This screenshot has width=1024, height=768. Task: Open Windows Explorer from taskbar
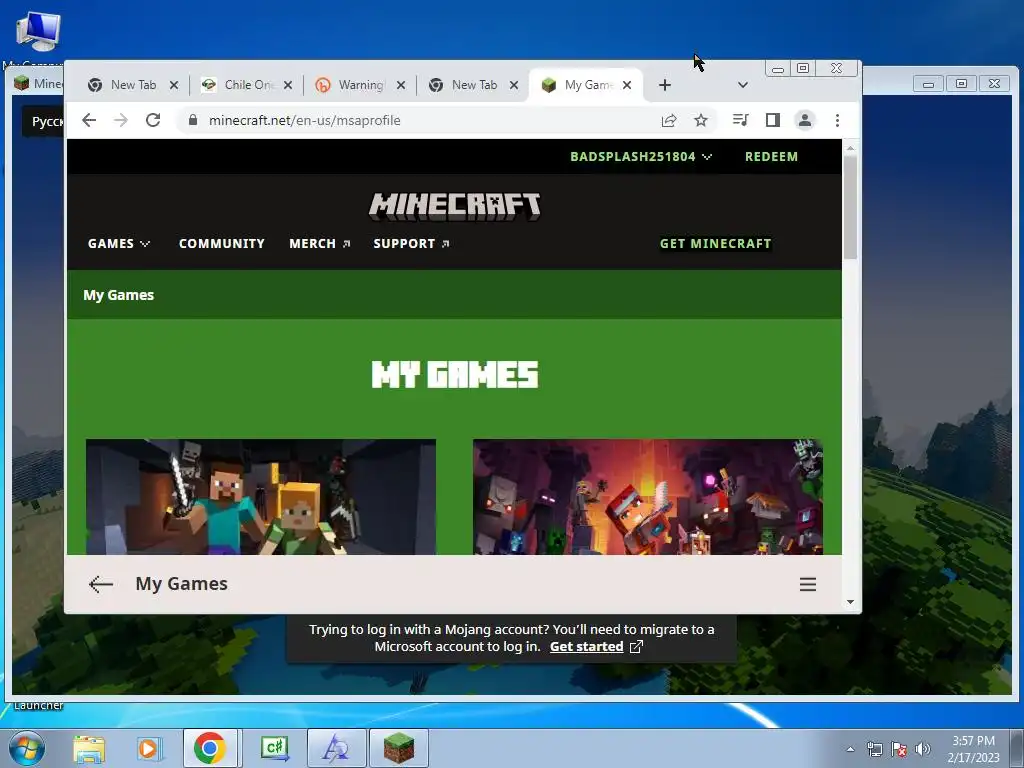click(x=89, y=748)
